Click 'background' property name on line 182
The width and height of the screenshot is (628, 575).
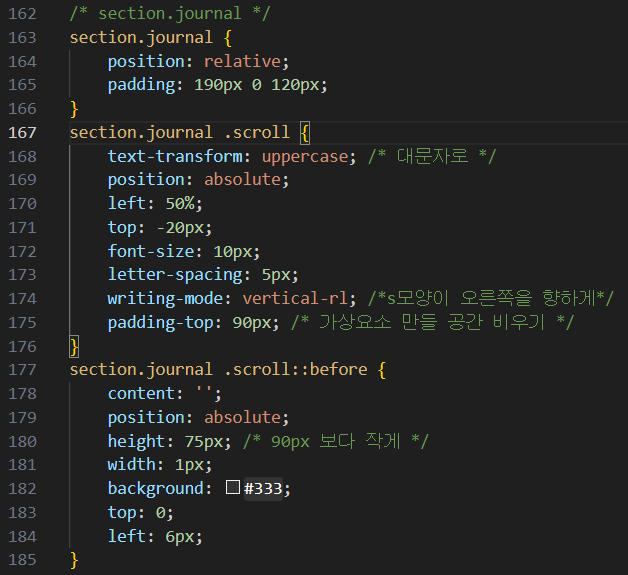156,489
